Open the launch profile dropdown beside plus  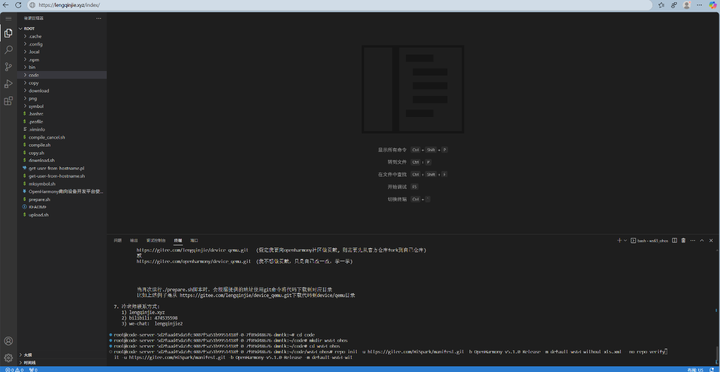point(624,240)
